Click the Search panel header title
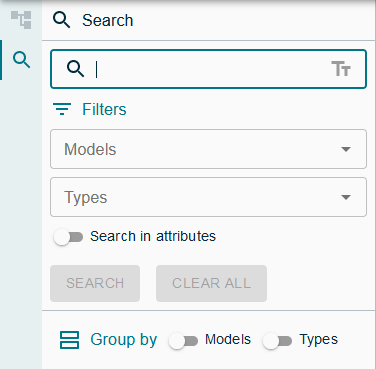Screen dimensions: 376x369 pos(108,20)
